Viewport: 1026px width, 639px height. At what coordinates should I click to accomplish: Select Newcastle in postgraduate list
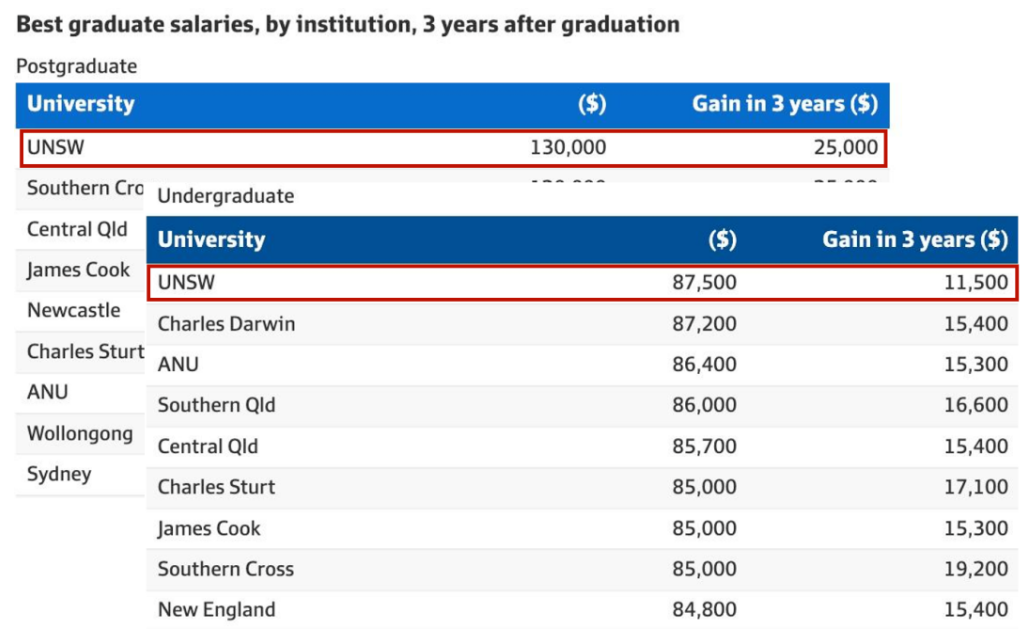(74, 310)
